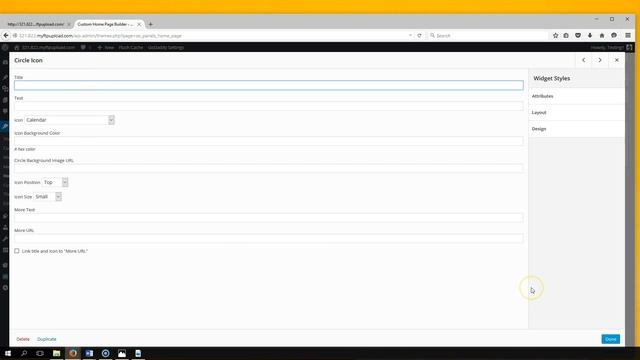Focus the Title input field
640x360 pixels.
269,85
